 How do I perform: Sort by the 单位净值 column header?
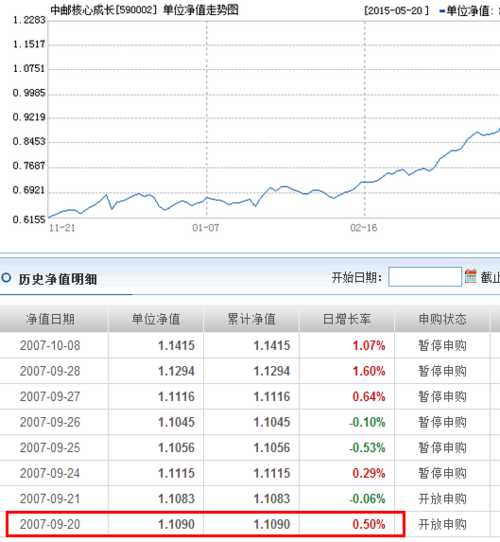click(156, 319)
